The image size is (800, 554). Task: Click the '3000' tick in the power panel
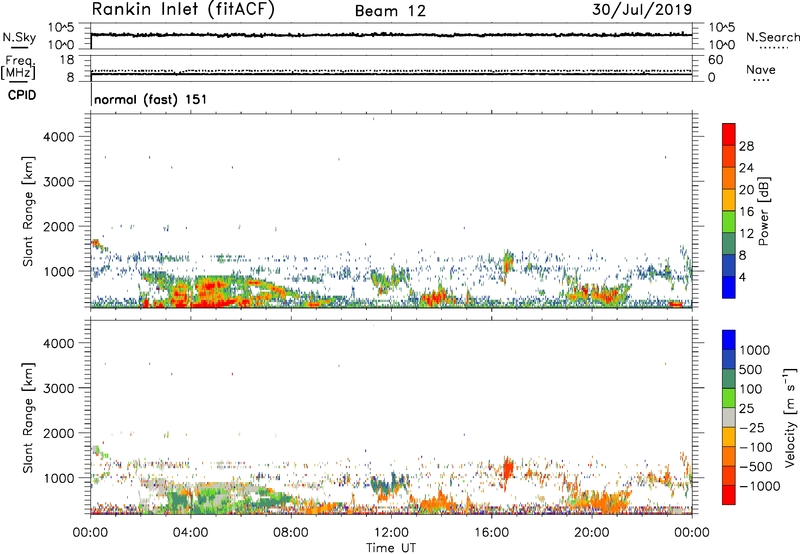point(59,182)
